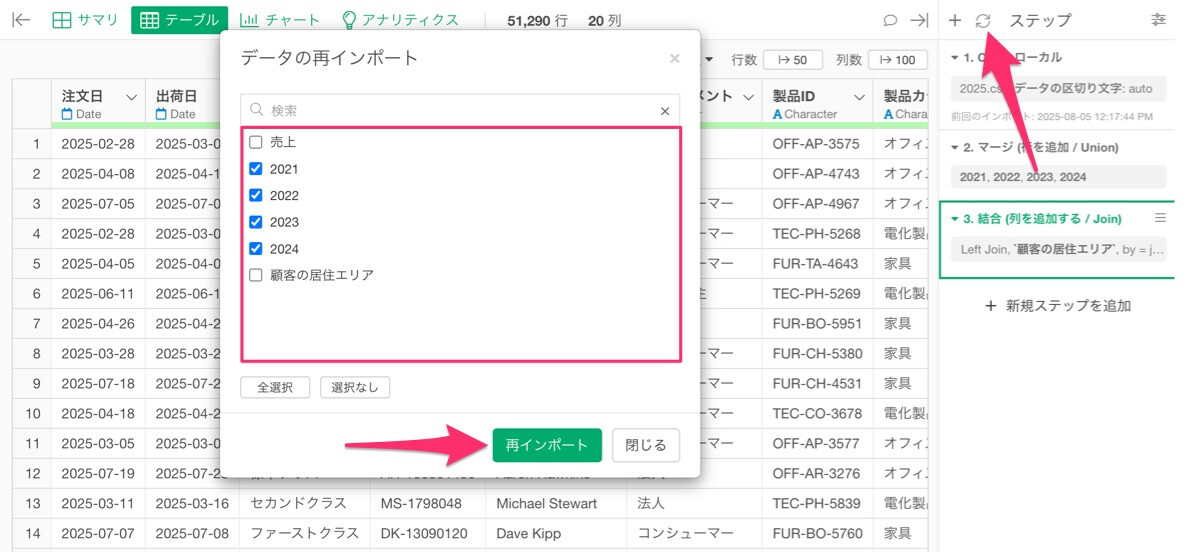The width and height of the screenshot is (1195, 552).
Task: Open the 製品ID column dropdown arrow
Action: [x=859, y=97]
